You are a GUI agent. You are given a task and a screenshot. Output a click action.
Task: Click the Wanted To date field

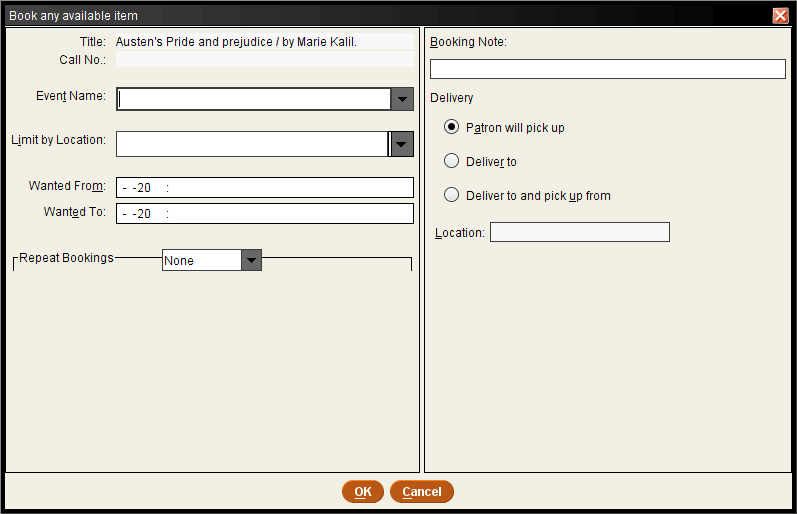click(x=265, y=214)
